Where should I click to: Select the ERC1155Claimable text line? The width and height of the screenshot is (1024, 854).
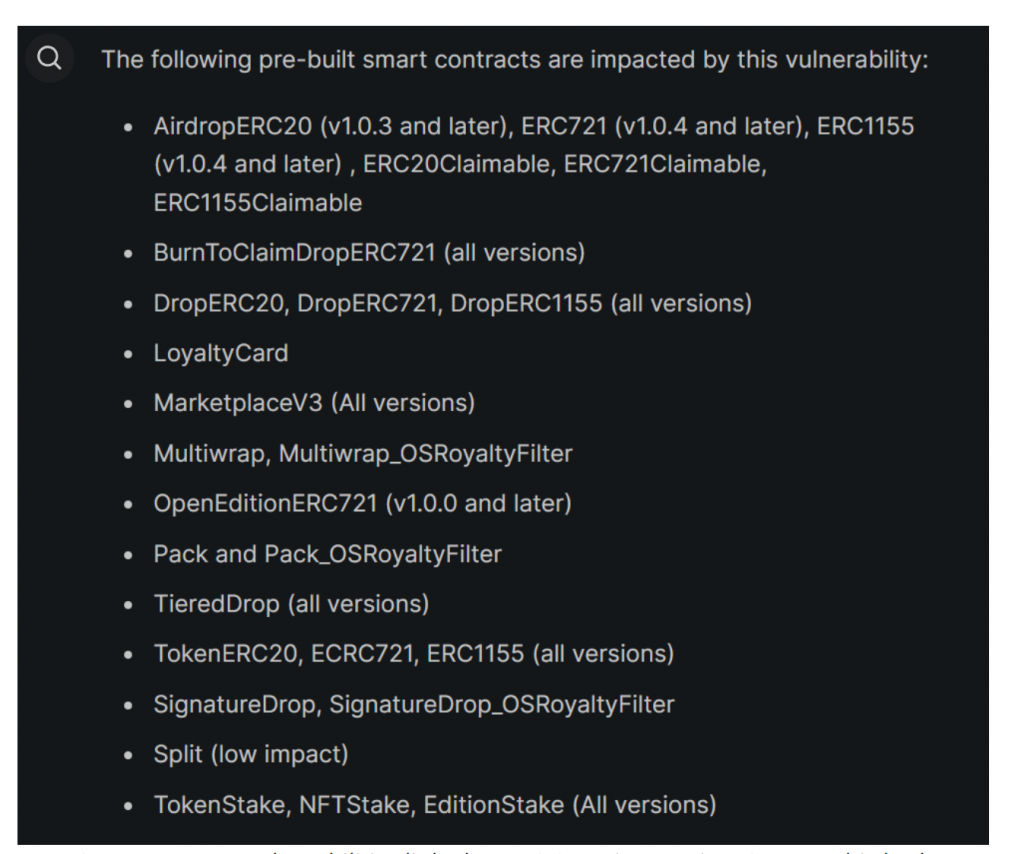pos(257,202)
